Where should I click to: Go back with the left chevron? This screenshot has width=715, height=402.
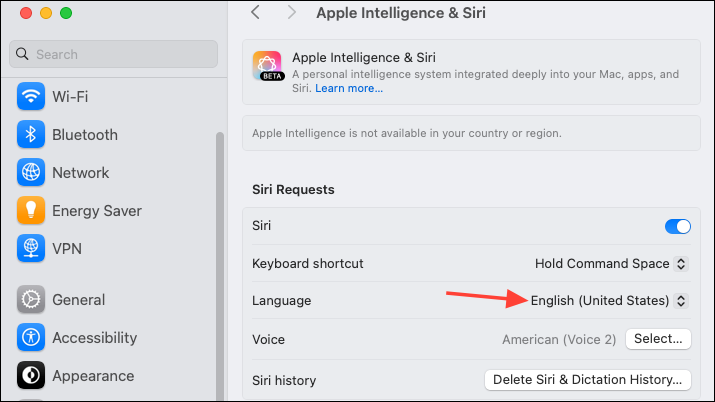click(x=255, y=12)
